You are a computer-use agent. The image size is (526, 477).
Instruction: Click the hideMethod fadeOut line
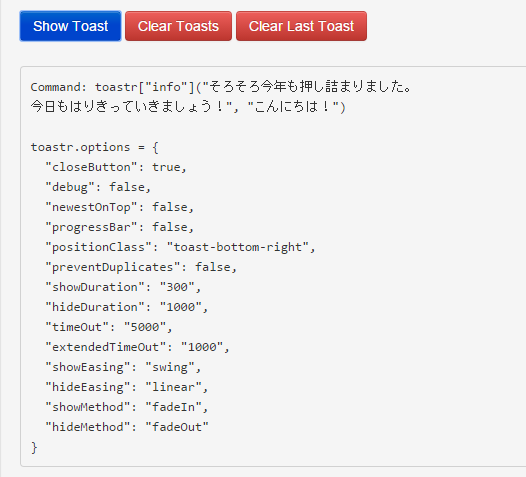[127, 427]
